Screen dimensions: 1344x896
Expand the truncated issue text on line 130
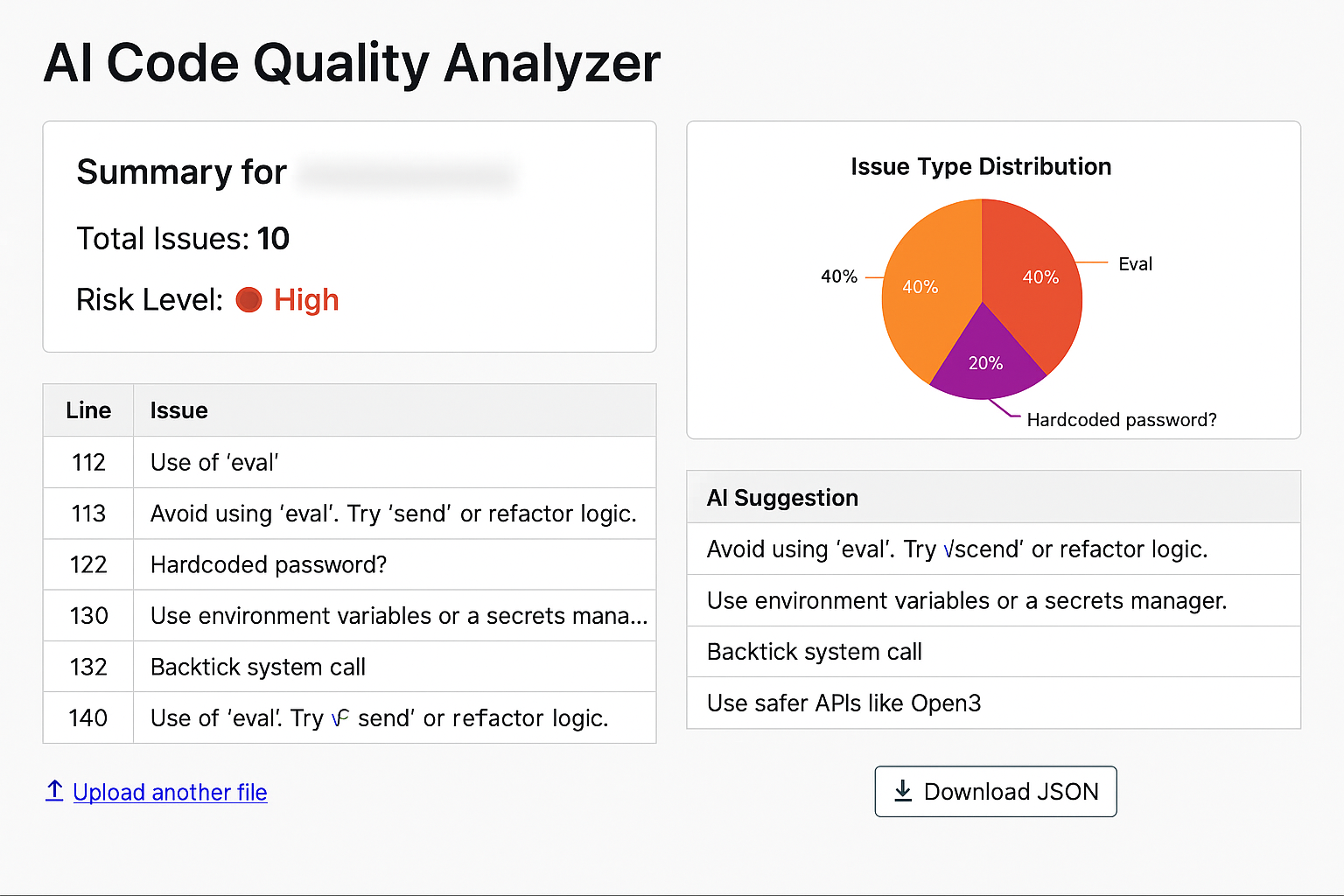pyautogui.click(x=398, y=615)
